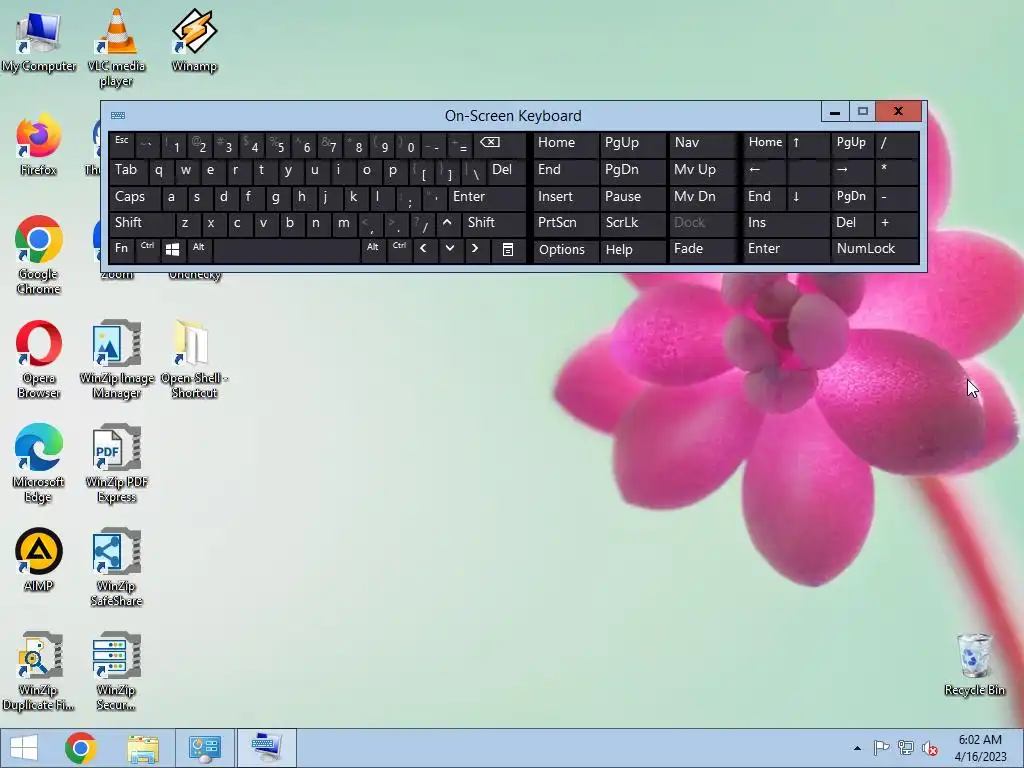
Task: Click the Pause key
Action: [632, 197]
